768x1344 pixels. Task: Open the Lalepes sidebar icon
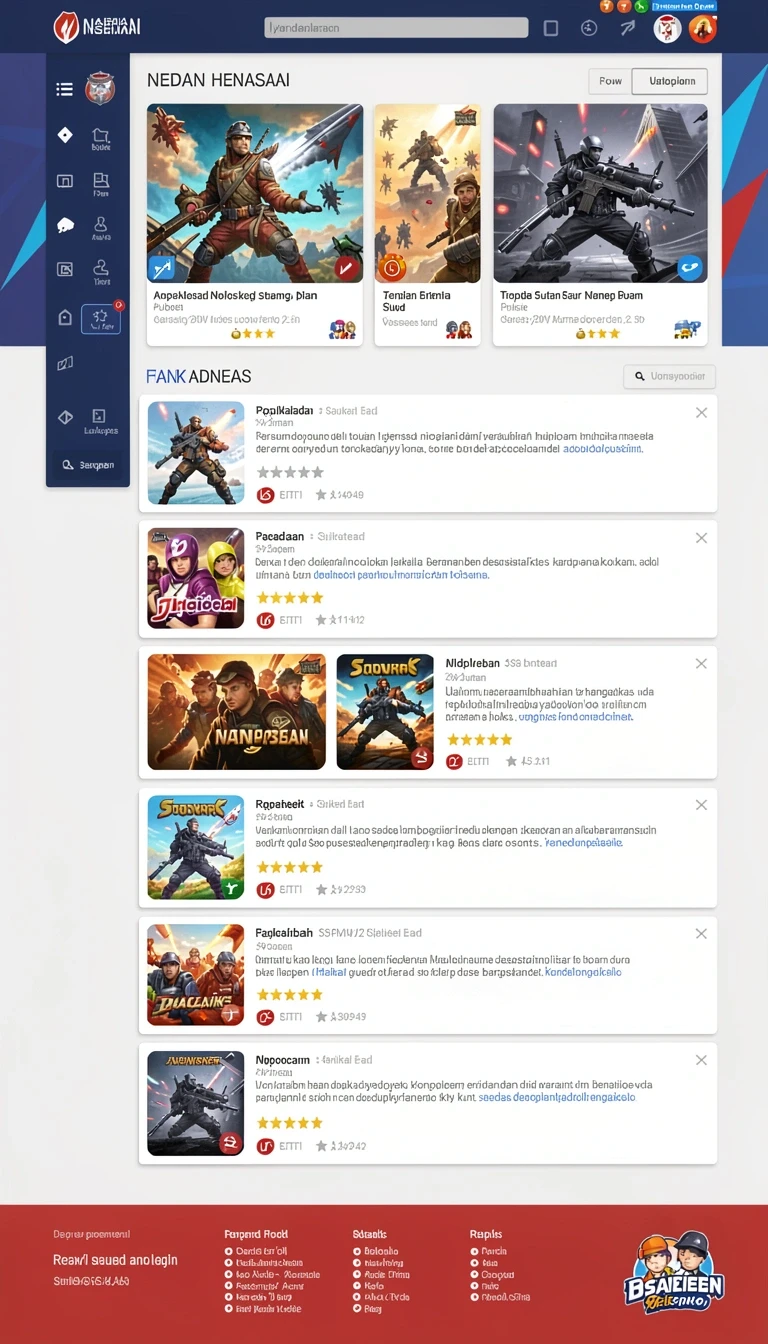(100, 421)
